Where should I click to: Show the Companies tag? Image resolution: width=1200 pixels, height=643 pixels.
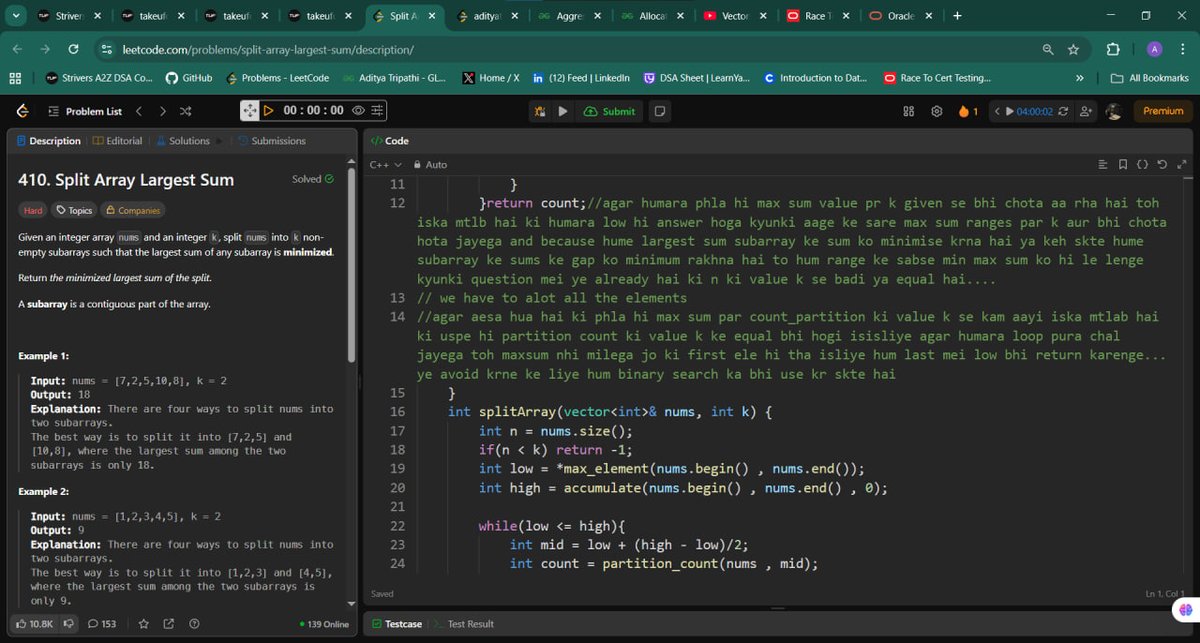133,210
